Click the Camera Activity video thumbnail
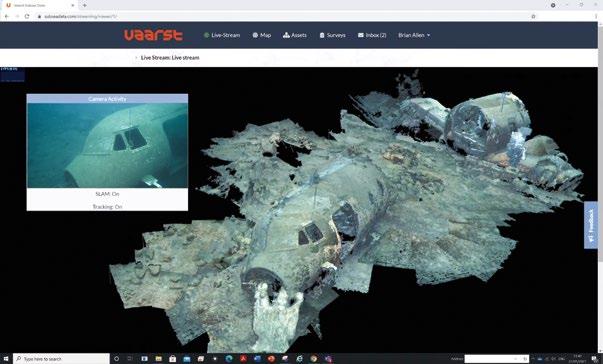The height and width of the screenshot is (364, 603). tap(107, 145)
